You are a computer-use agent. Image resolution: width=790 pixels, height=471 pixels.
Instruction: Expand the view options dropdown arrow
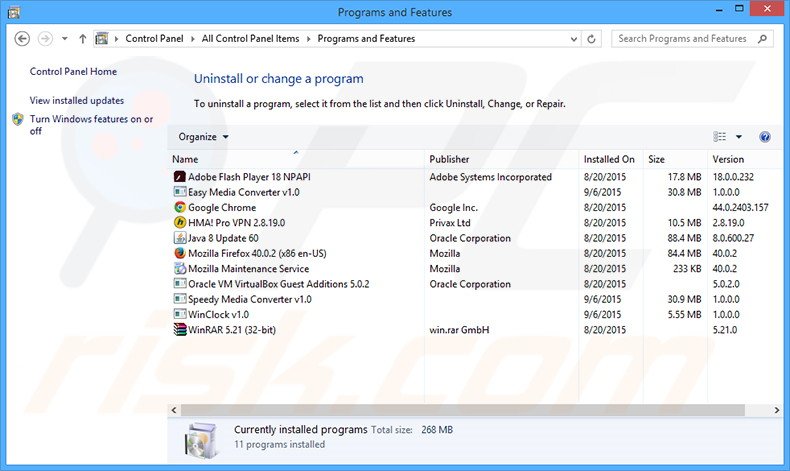(x=739, y=137)
